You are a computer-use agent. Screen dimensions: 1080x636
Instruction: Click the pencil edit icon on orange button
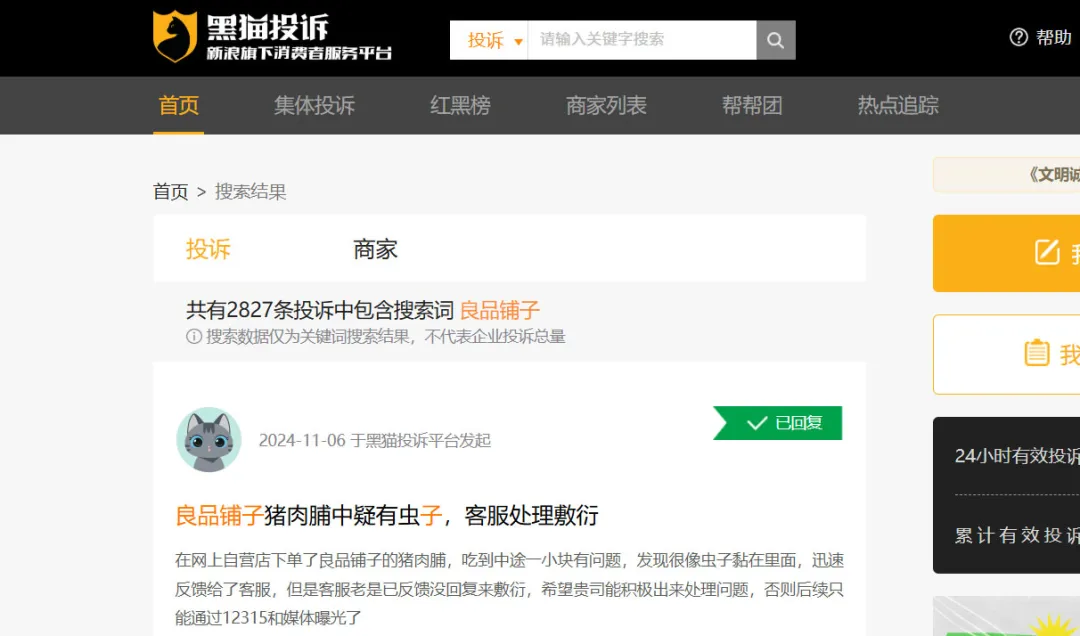click(x=1047, y=252)
